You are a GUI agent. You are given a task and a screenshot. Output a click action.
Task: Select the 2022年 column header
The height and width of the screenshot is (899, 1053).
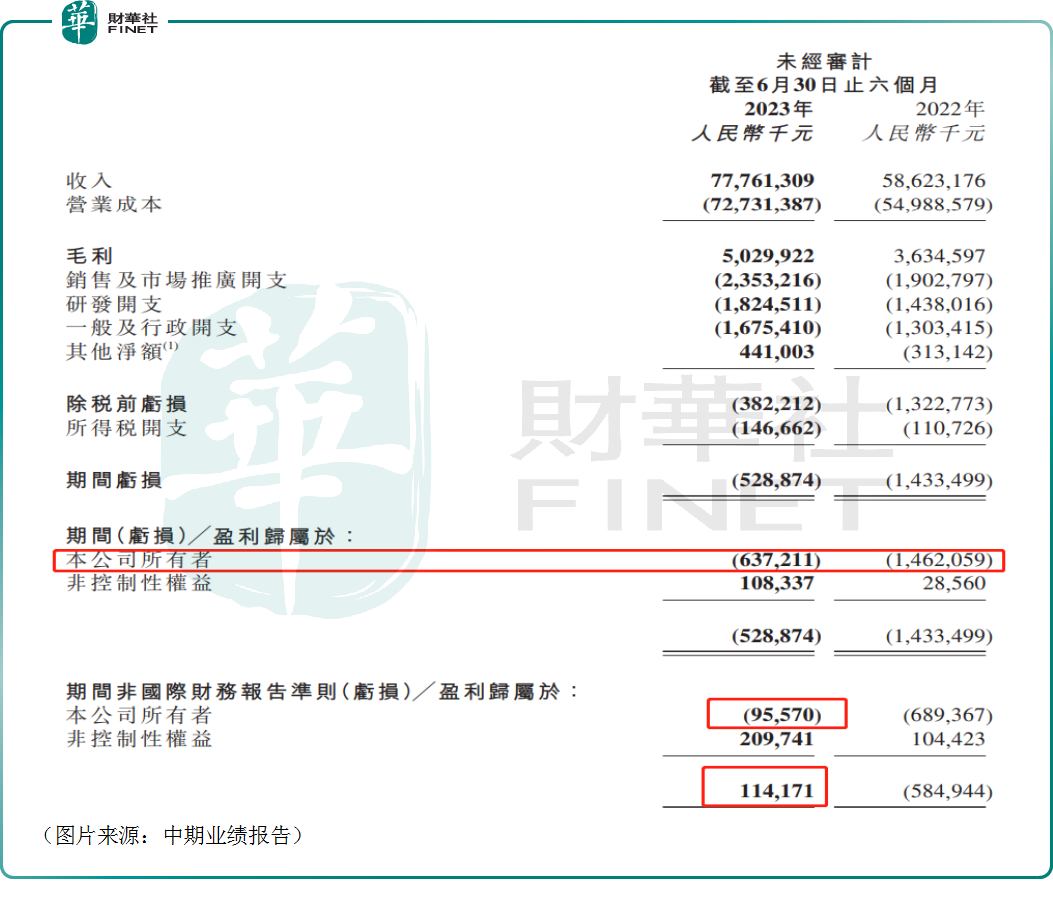pos(950,109)
